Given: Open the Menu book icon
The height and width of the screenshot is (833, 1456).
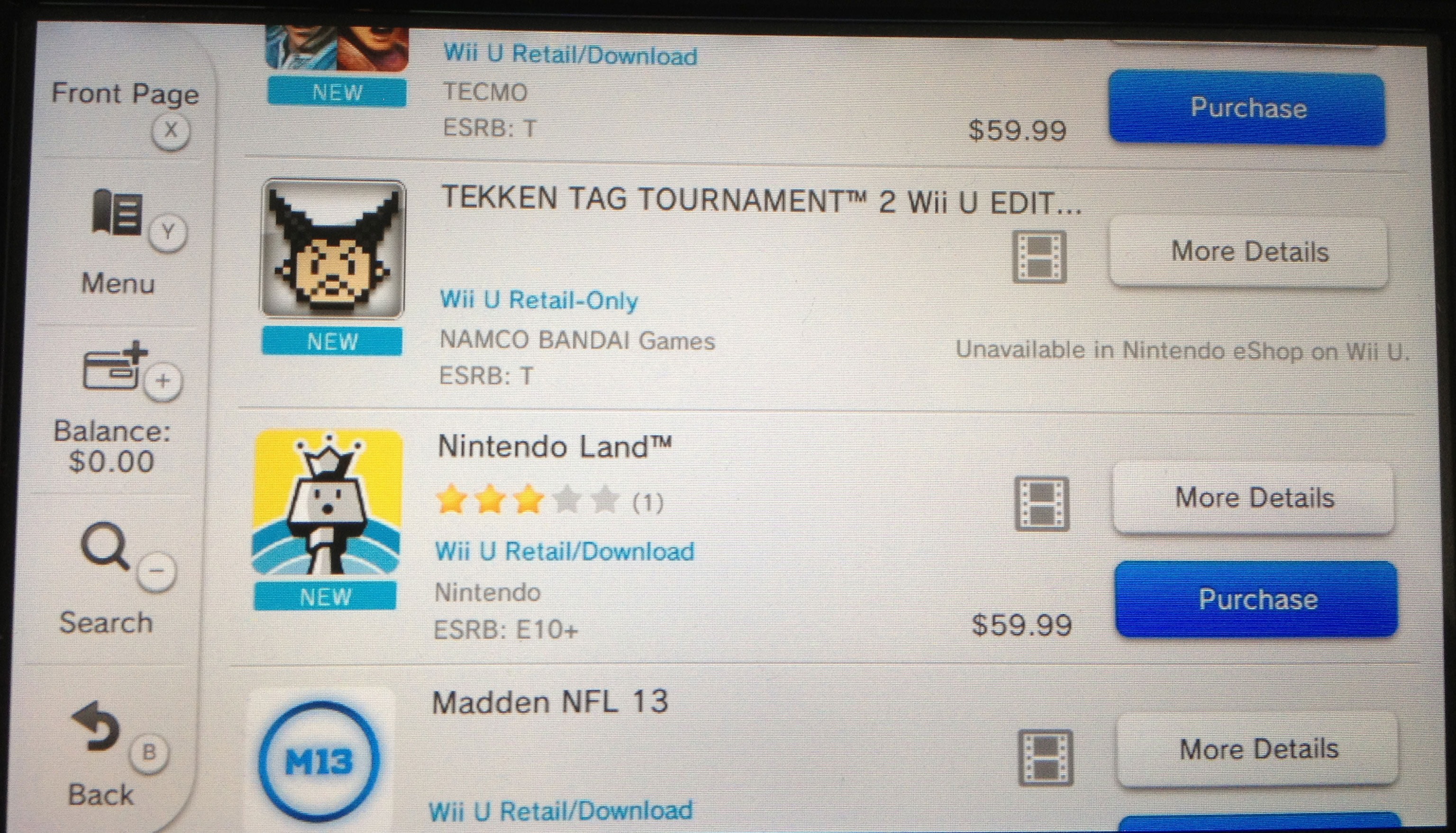Looking at the screenshot, I should point(117,213).
